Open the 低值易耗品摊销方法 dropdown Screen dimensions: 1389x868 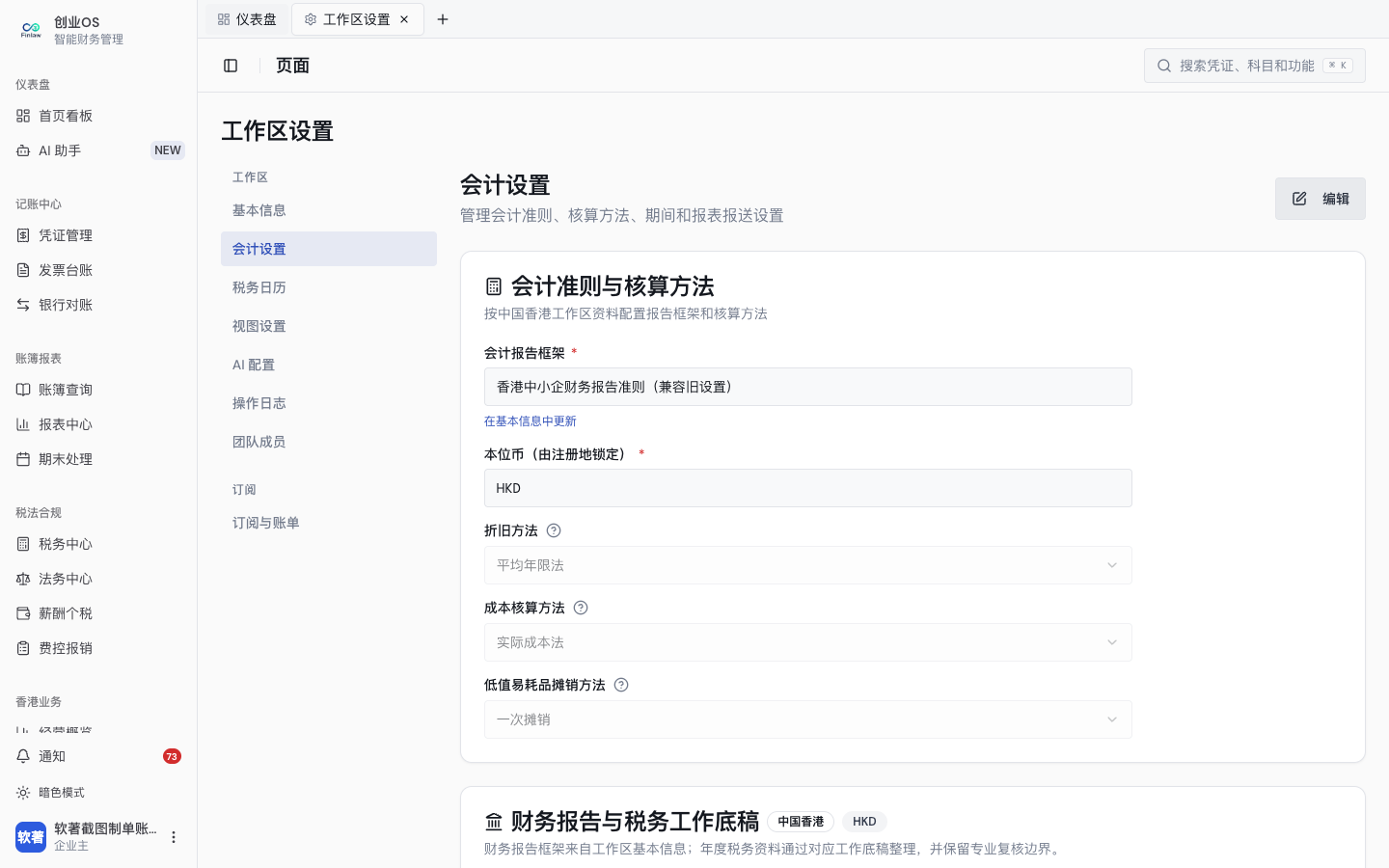(x=807, y=719)
